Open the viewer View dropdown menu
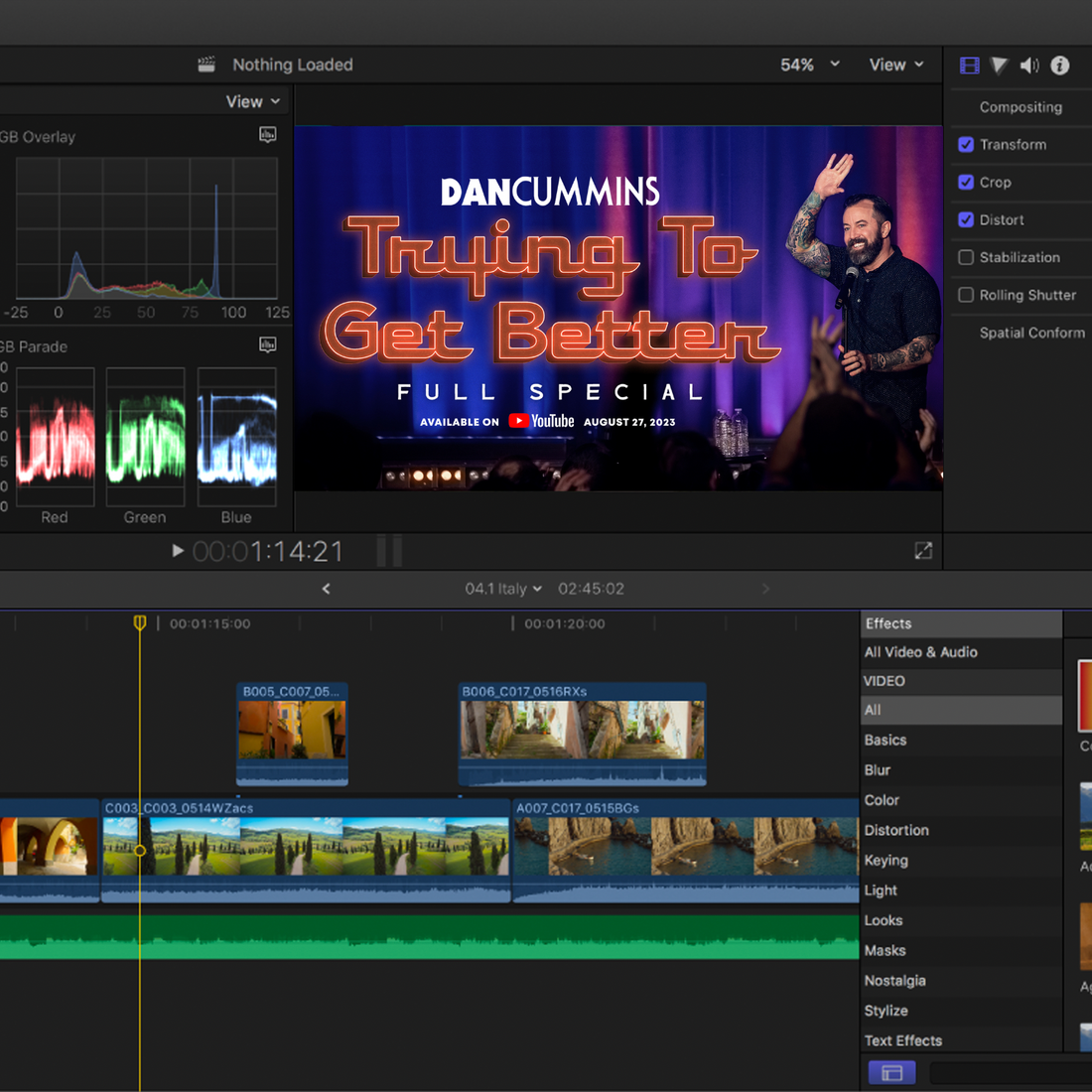This screenshot has height=1092, width=1092. pos(895,66)
